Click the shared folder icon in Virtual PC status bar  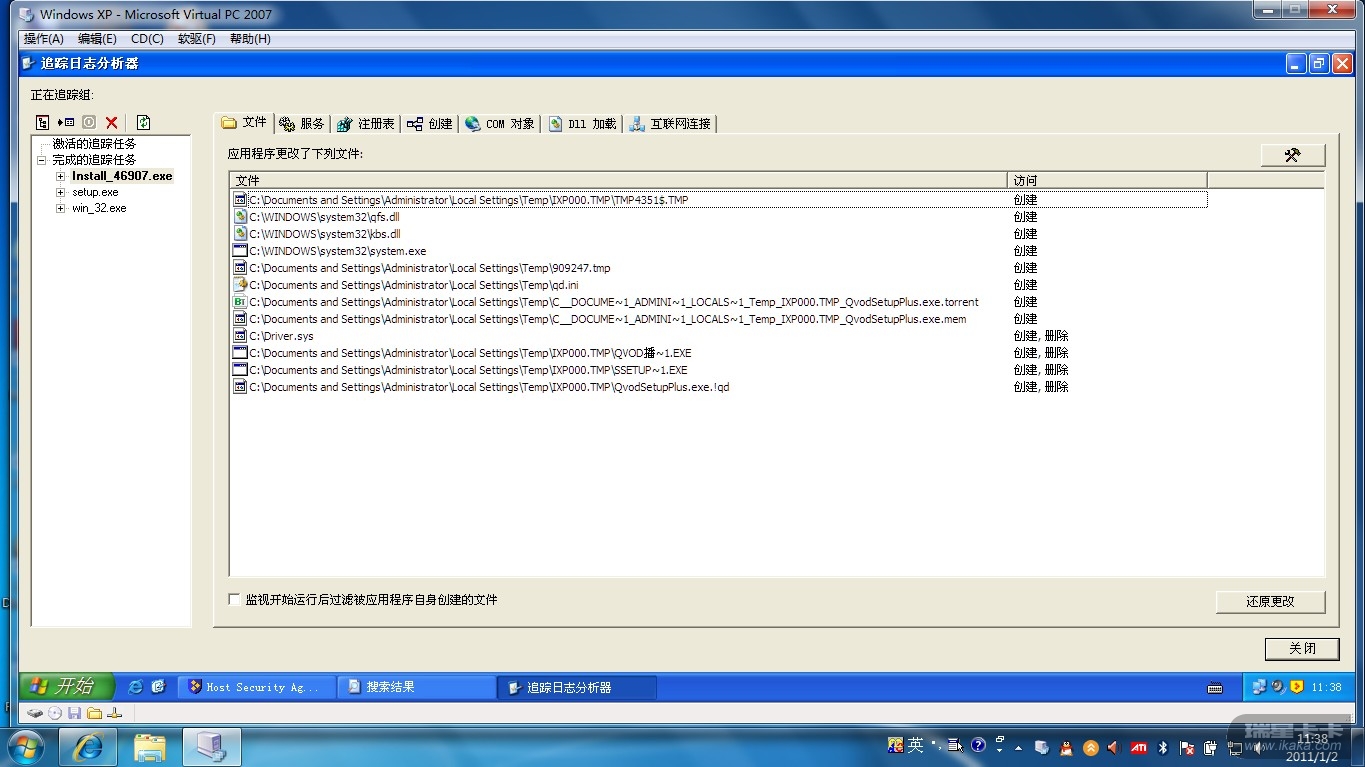tap(94, 713)
